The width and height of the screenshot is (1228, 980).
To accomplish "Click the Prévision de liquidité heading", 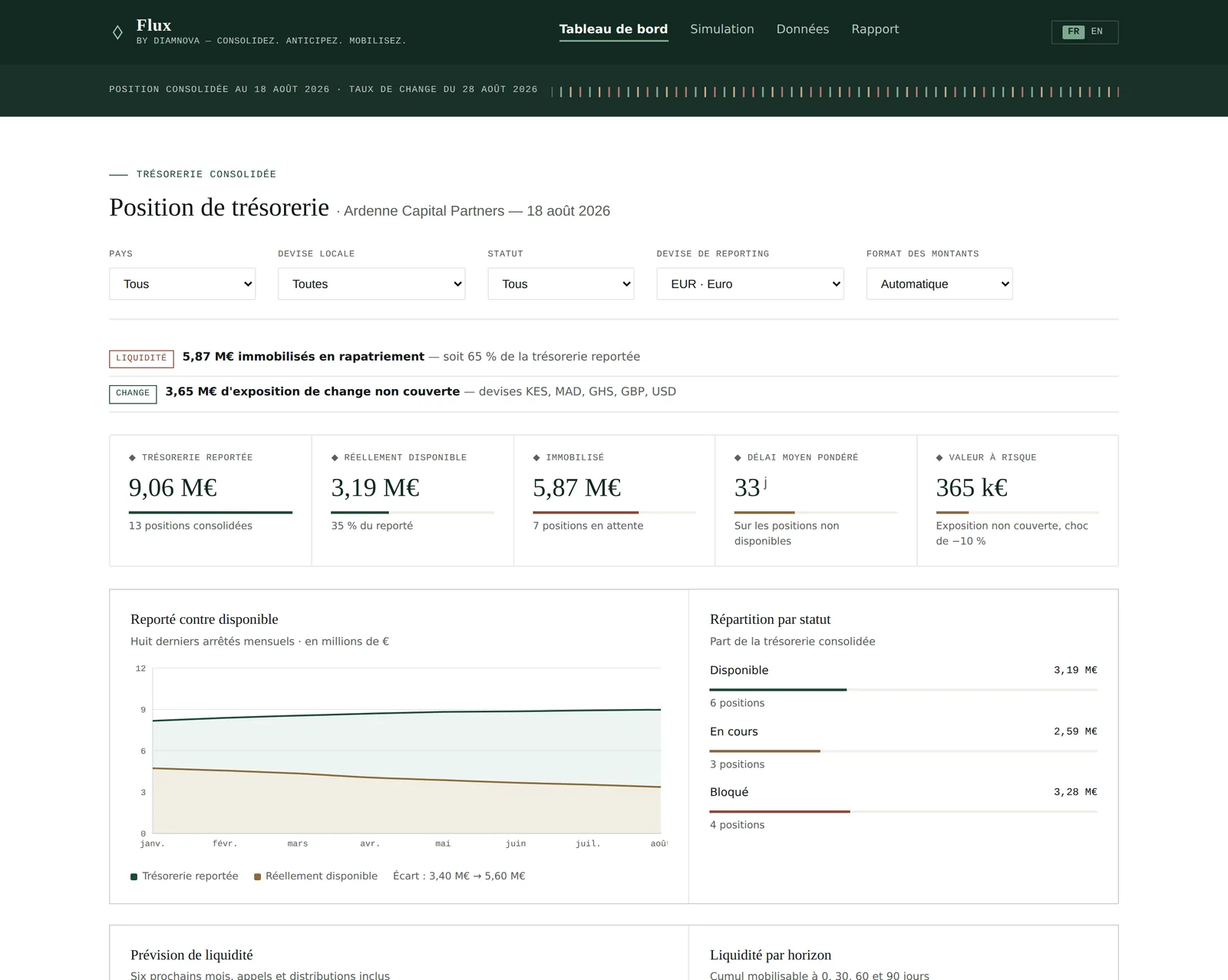I will 191,955.
